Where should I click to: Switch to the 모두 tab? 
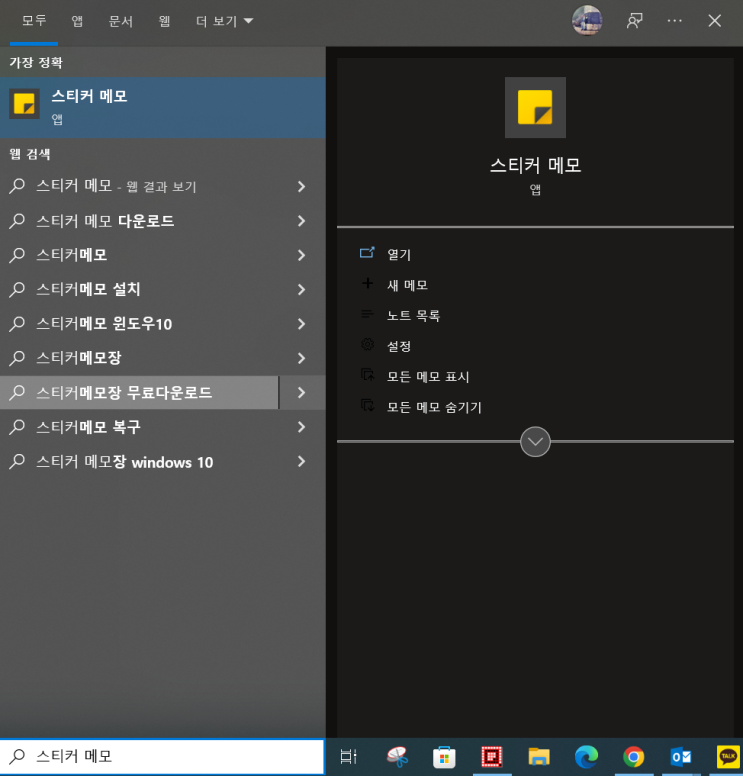34,21
